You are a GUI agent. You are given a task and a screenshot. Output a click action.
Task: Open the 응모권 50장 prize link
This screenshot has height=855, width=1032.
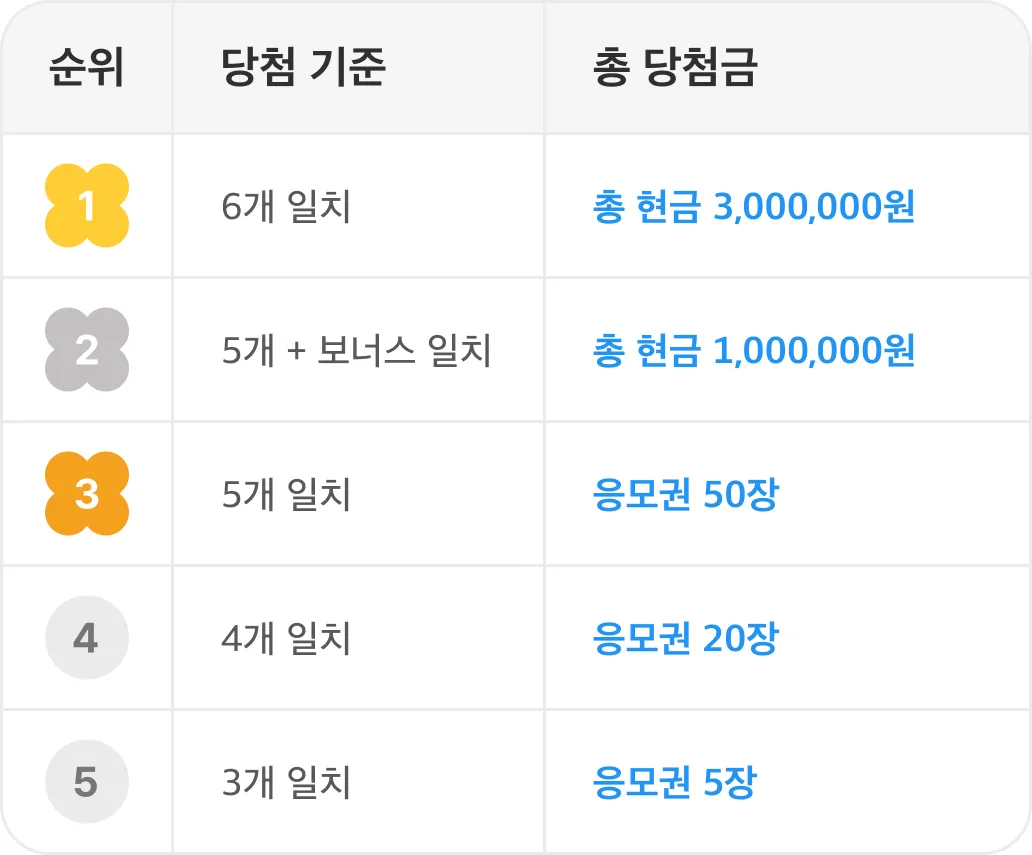[686, 494]
